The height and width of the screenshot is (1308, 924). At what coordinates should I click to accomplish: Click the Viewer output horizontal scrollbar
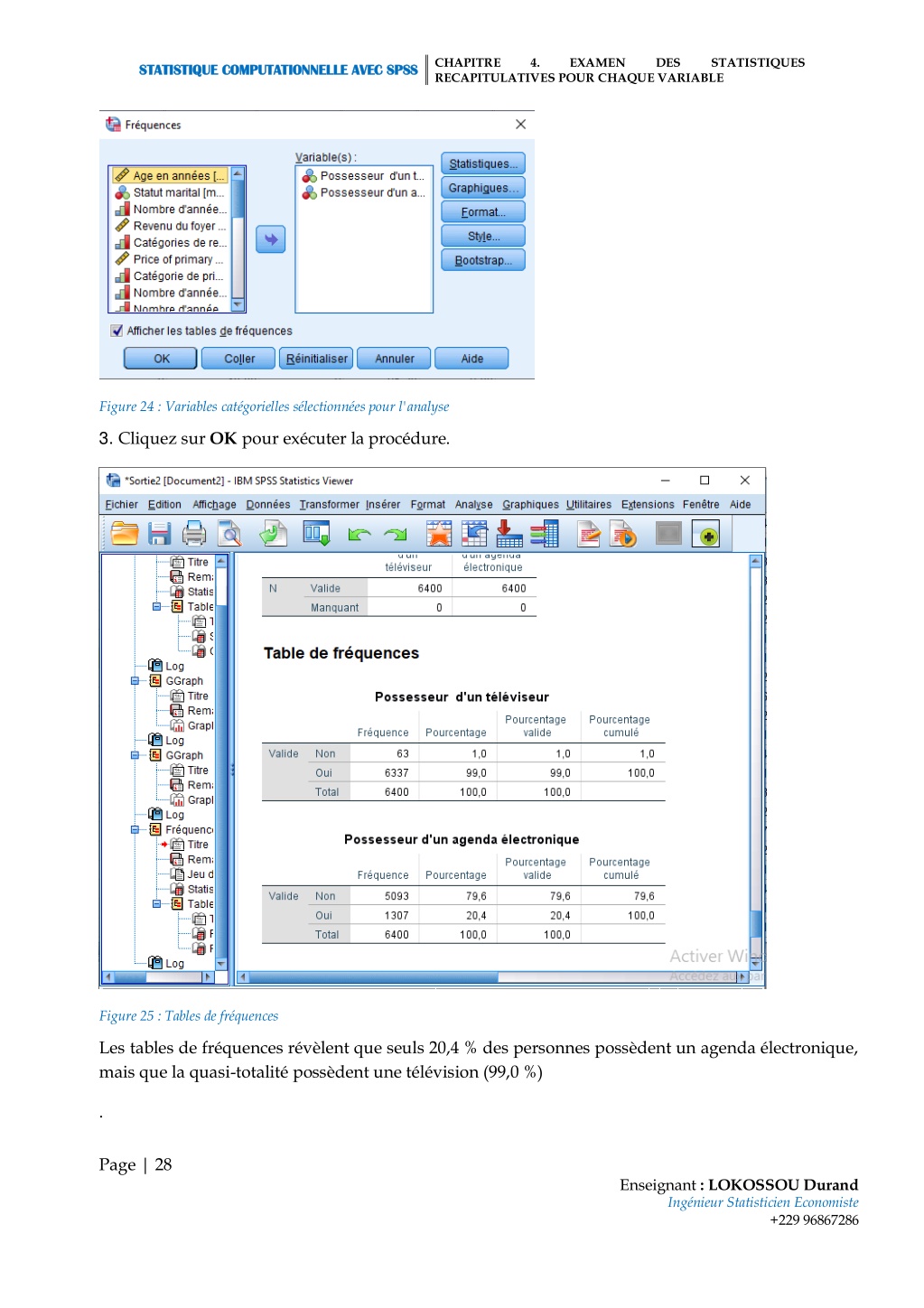[x=492, y=976]
